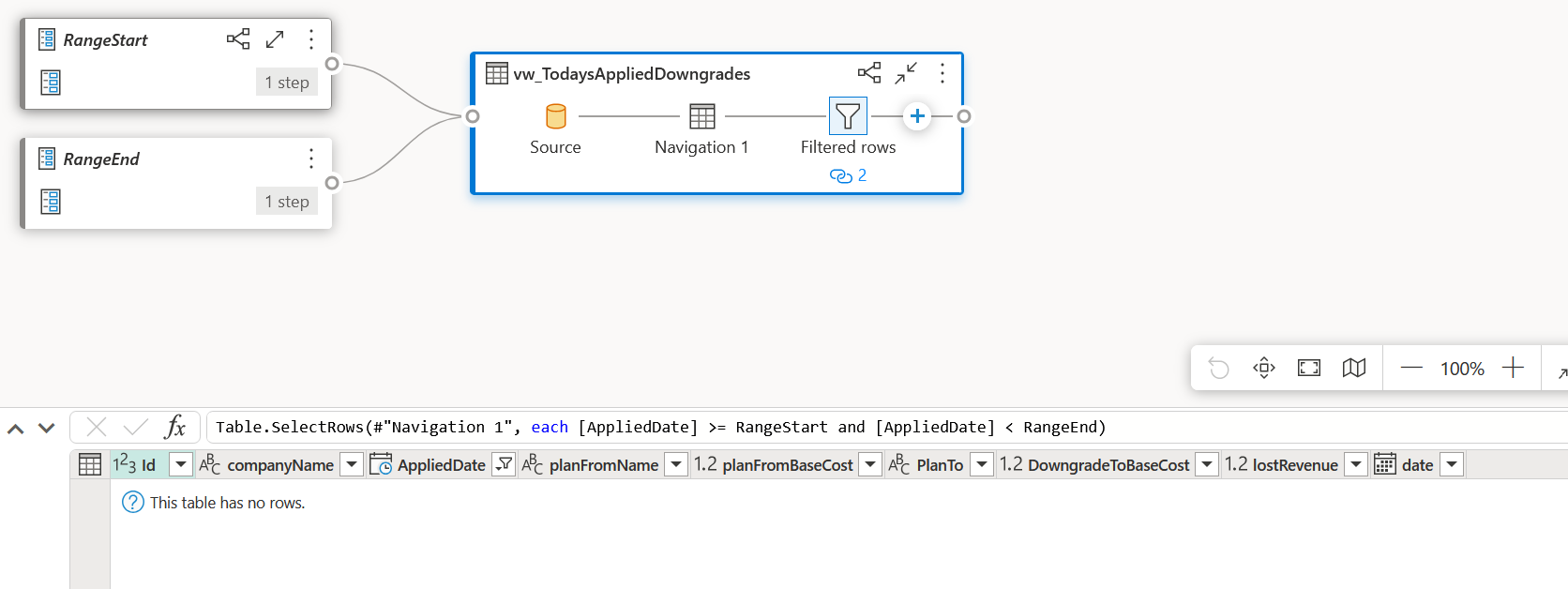Click vw_TodaysAppliedDowngrades table header icon

click(x=497, y=73)
